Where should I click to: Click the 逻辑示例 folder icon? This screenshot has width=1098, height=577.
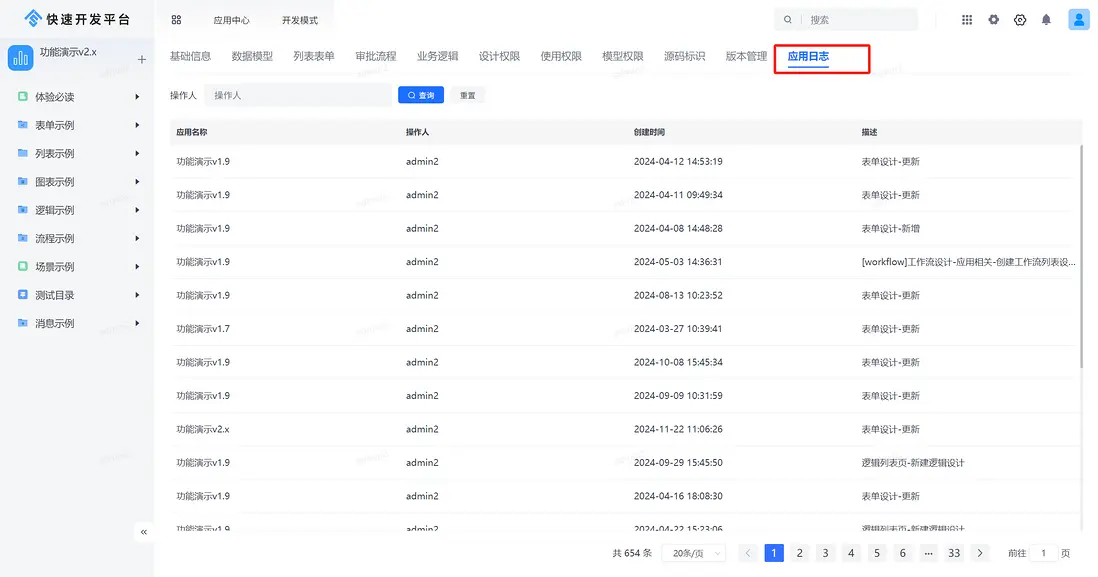click(x=22, y=210)
